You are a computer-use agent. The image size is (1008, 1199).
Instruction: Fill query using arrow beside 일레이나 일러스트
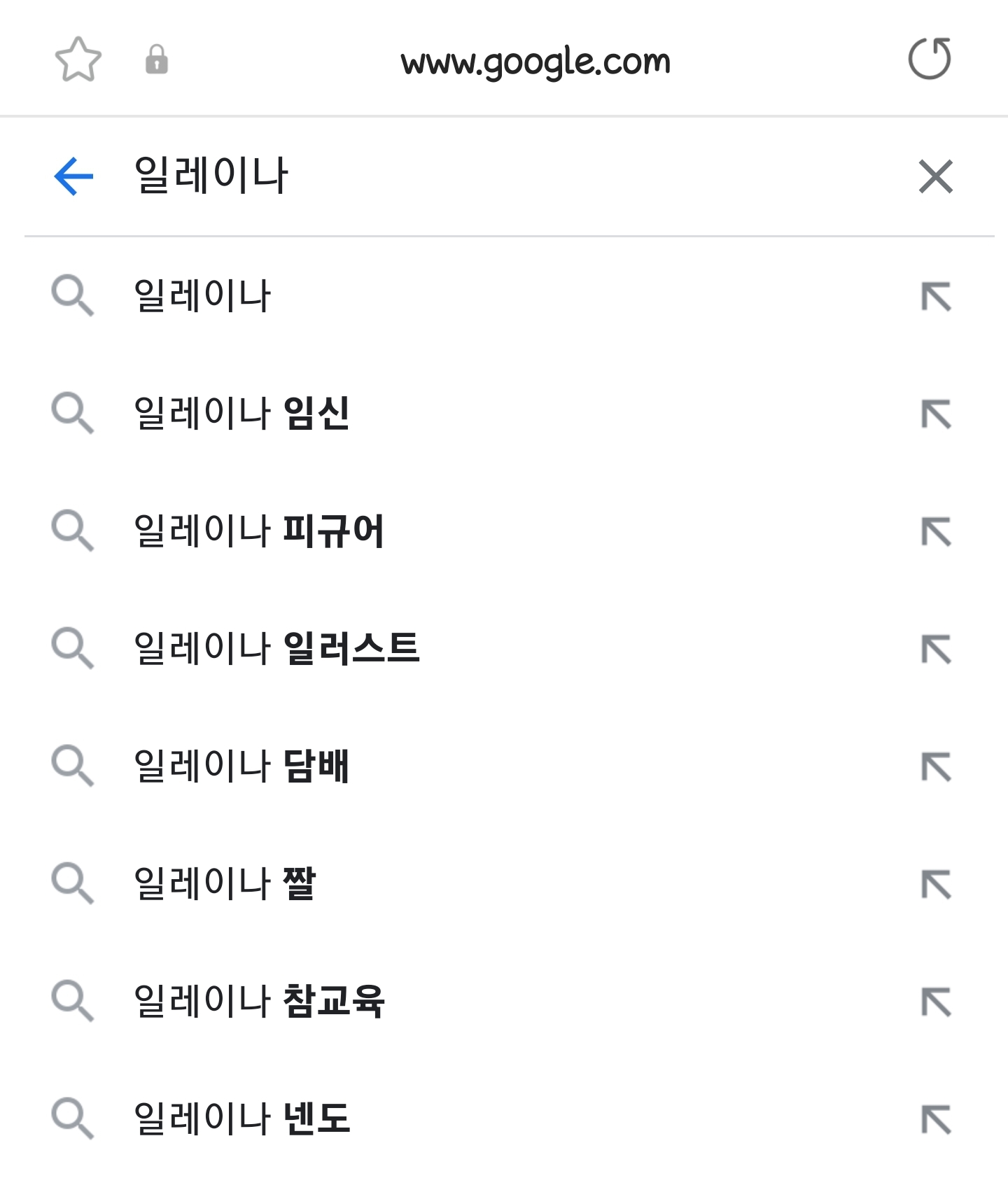point(936,650)
